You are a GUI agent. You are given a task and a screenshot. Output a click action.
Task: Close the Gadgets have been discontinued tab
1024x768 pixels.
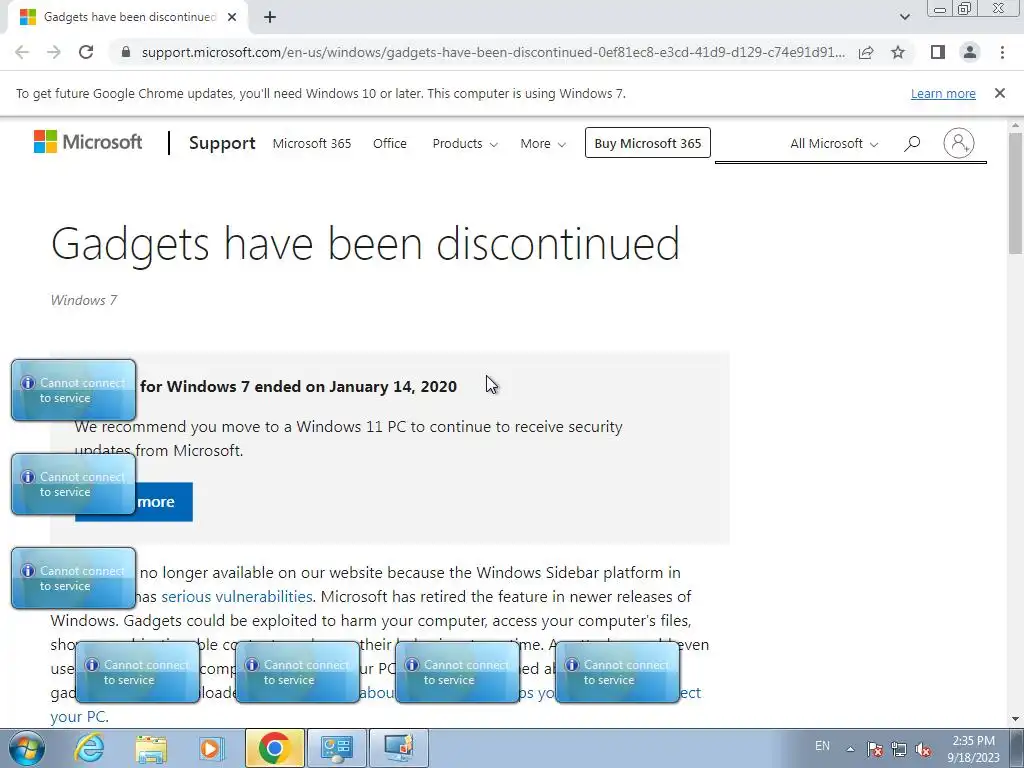coord(232,17)
